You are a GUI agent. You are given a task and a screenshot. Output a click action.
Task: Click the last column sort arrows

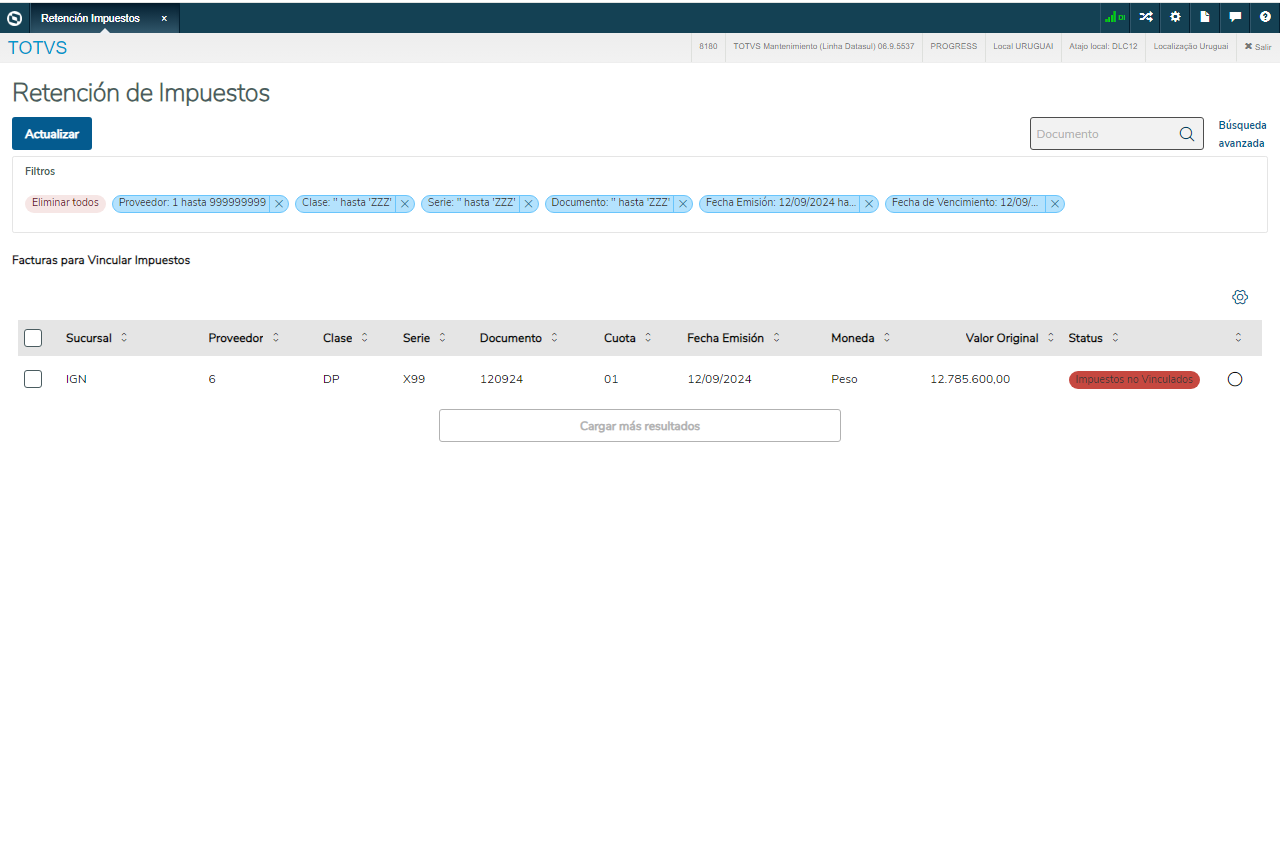[1238, 338]
